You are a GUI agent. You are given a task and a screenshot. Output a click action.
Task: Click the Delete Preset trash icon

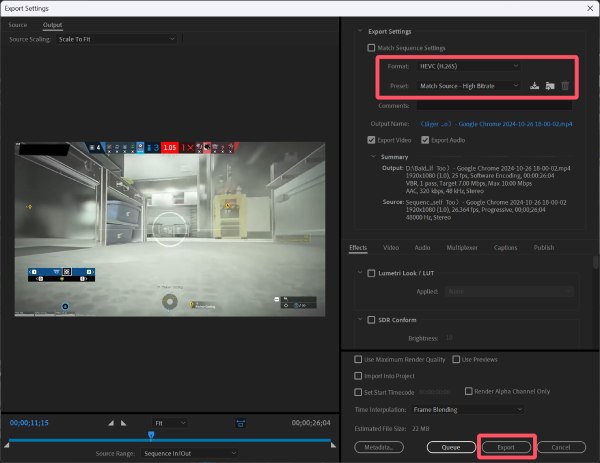[565, 86]
